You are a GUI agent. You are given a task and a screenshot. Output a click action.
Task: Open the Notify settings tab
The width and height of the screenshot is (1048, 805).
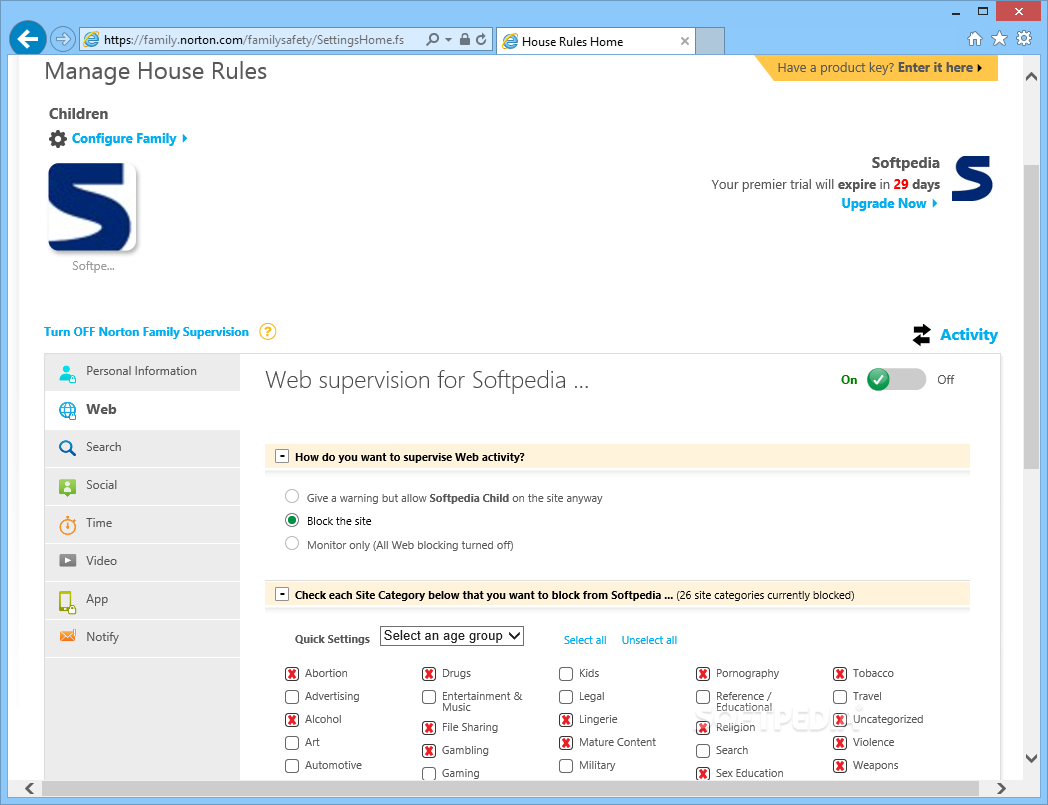(x=142, y=638)
